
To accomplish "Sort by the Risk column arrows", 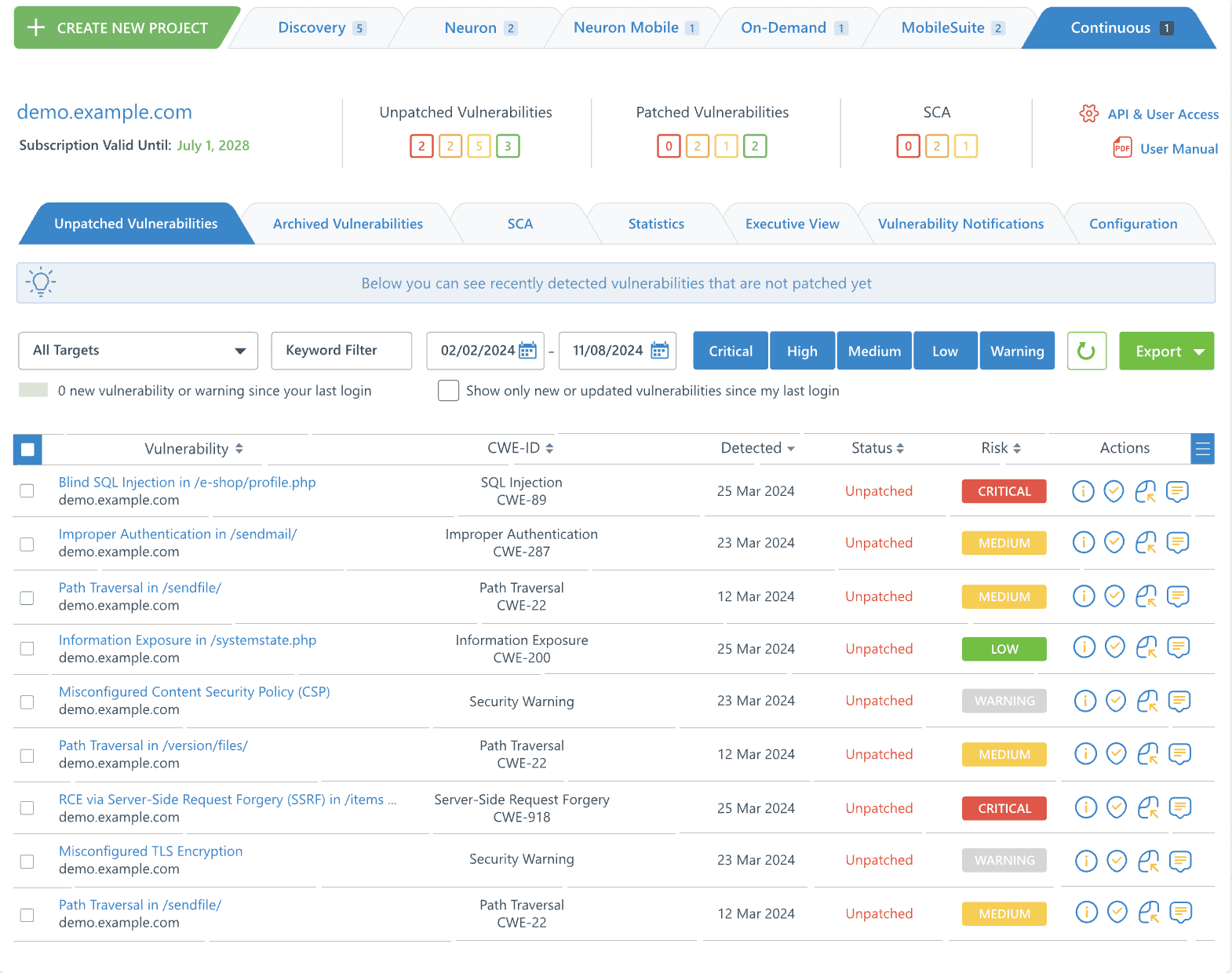I will 1017,448.
